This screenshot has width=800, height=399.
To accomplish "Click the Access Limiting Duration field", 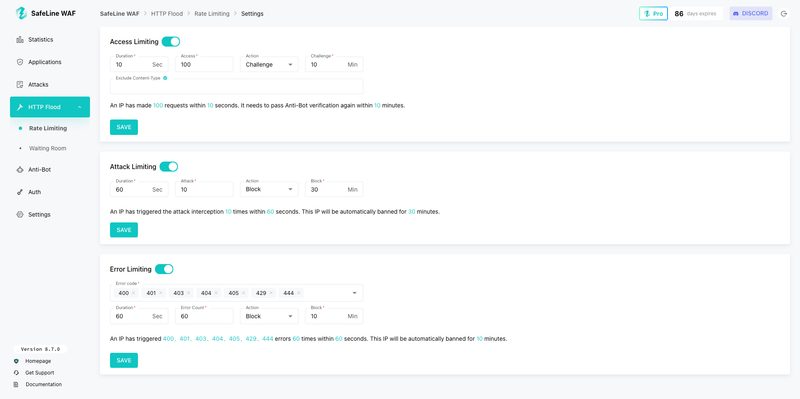I will click(139, 64).
